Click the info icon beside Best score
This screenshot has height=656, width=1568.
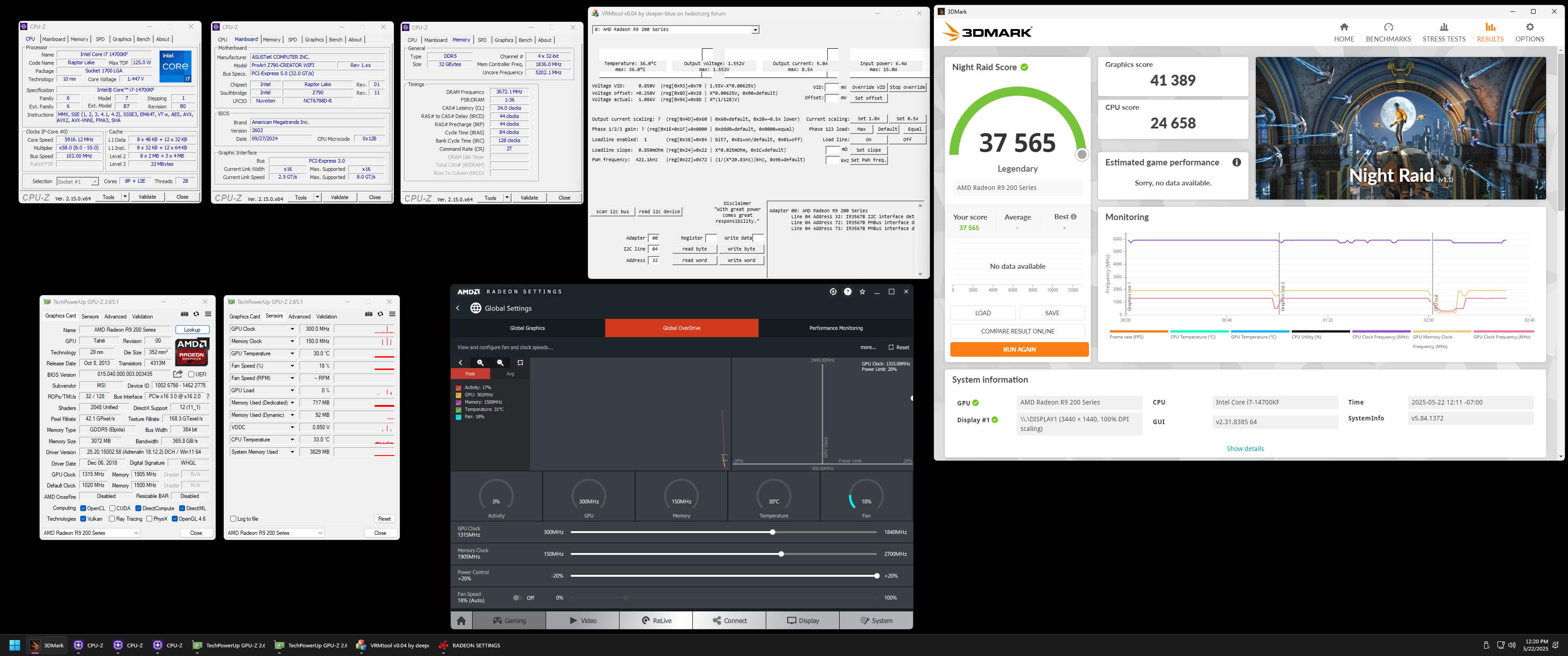click(1073, 217)
